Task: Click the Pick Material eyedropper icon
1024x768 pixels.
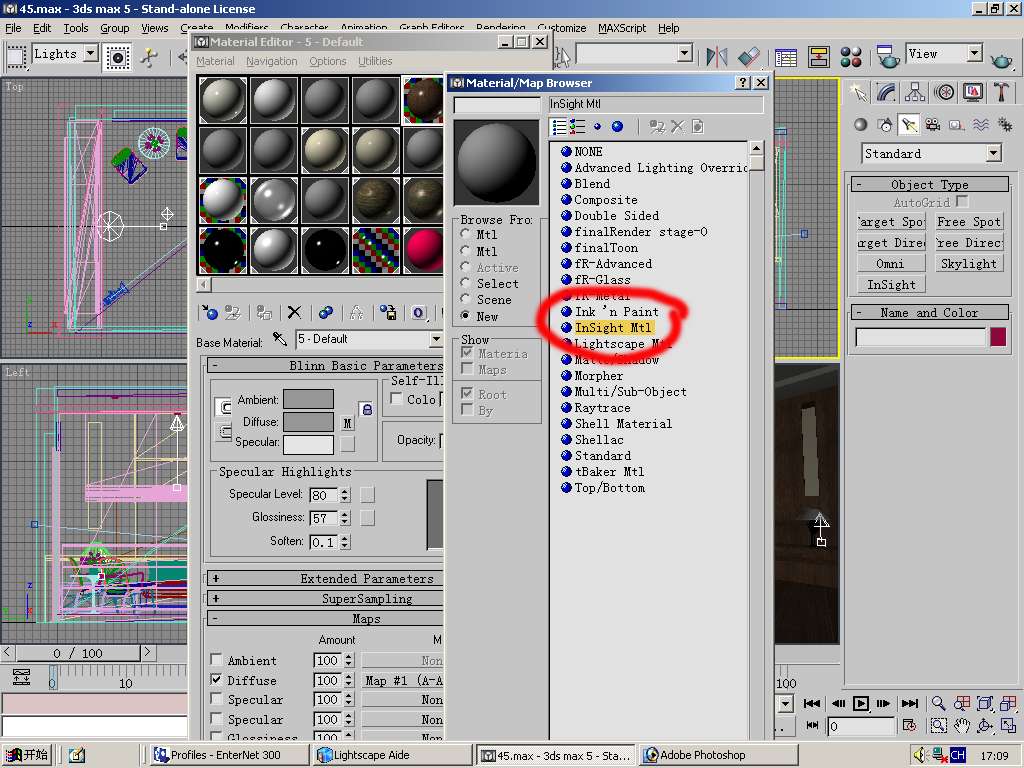Action: 280,339
